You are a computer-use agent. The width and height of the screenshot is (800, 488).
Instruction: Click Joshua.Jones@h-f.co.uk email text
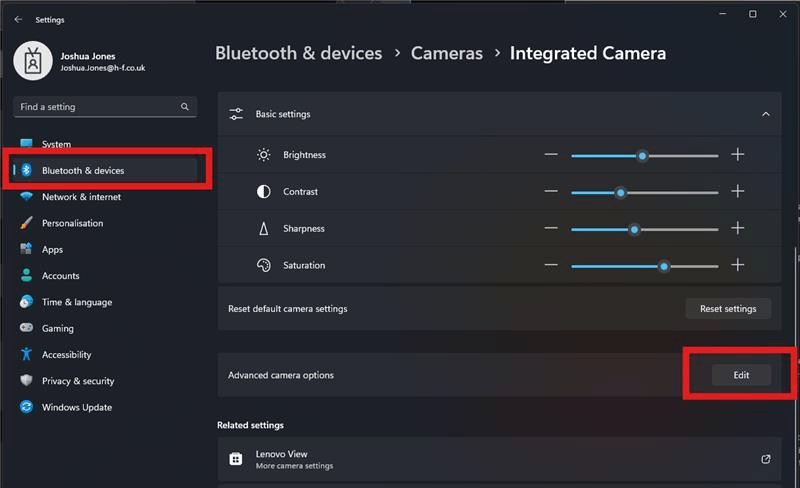click(103, 68)
